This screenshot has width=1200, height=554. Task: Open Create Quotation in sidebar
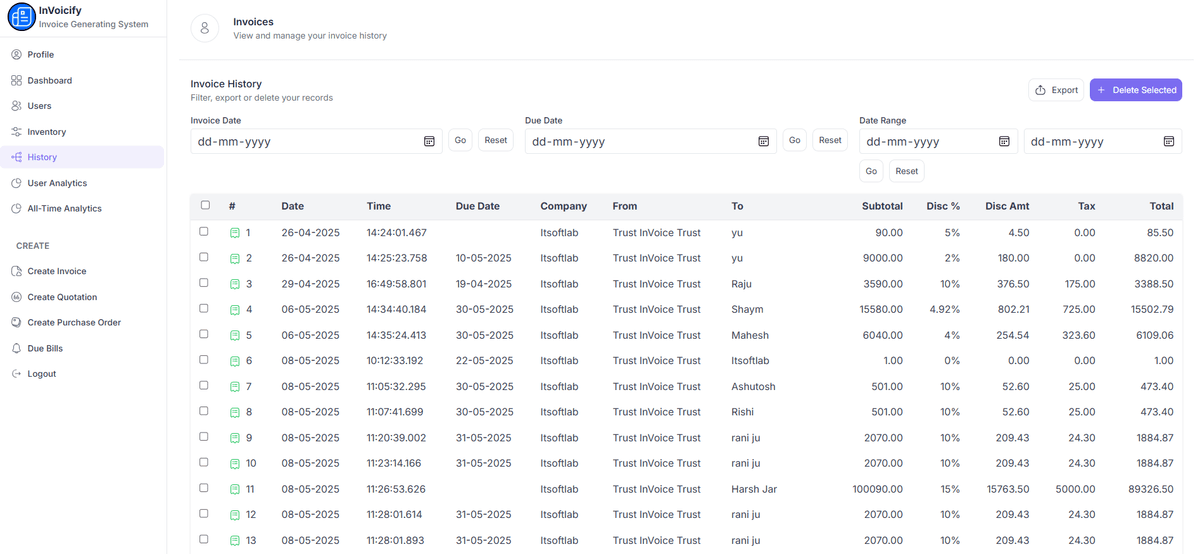click(x=82, y=297)
